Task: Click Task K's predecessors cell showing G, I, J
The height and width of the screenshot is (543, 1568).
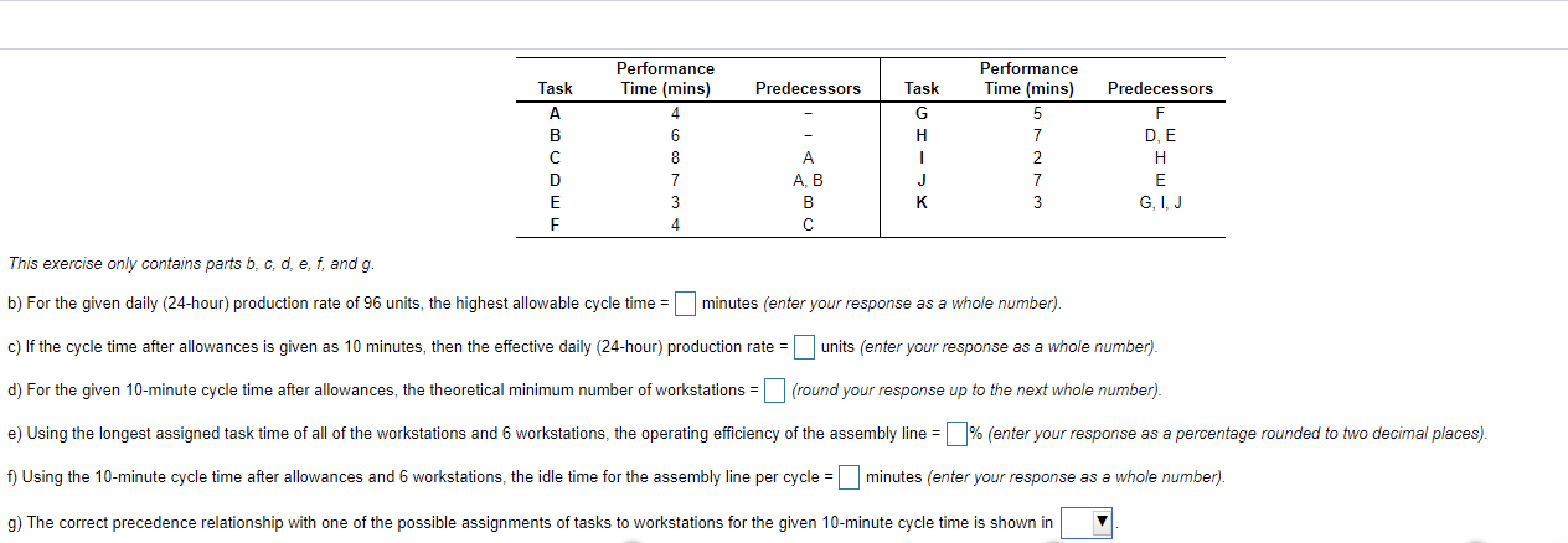Action: tap(1160, 203)
